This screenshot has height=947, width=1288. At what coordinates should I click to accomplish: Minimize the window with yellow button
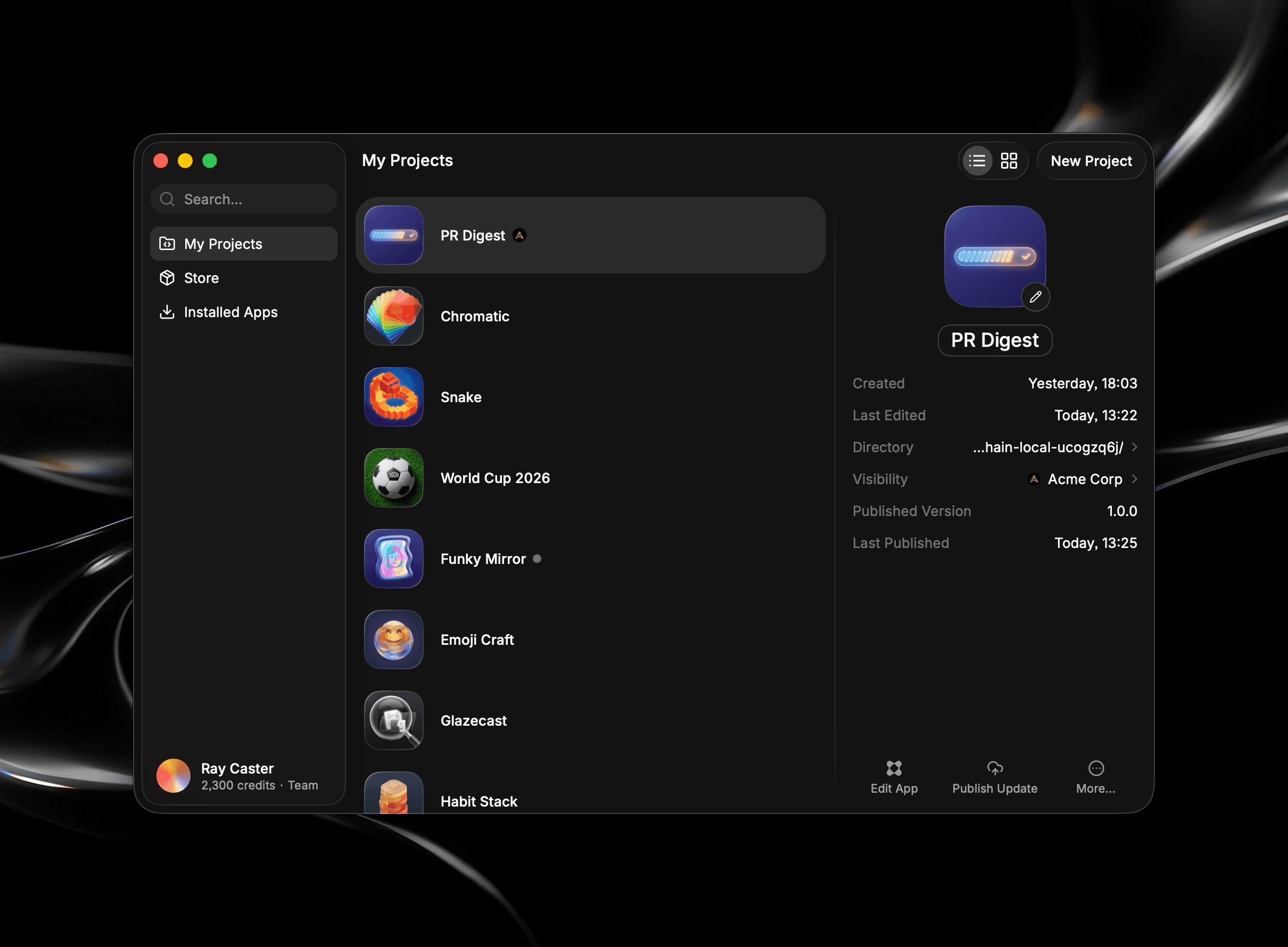tap(185, 161)
